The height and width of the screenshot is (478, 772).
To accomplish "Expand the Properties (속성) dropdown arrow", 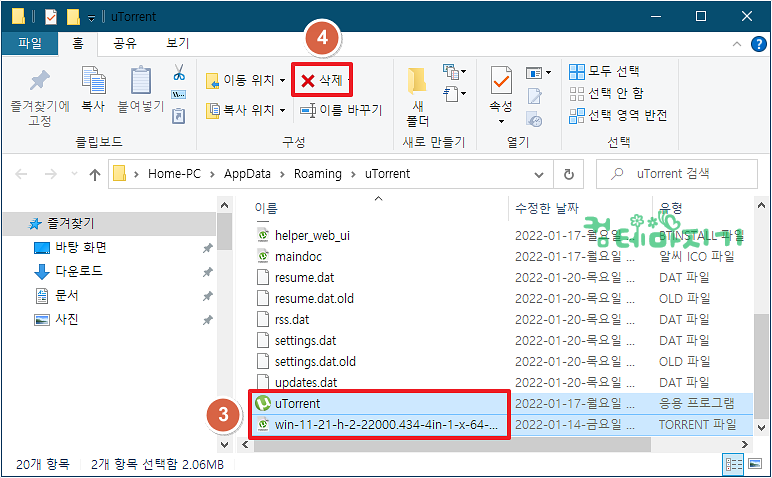I will 501,121.
